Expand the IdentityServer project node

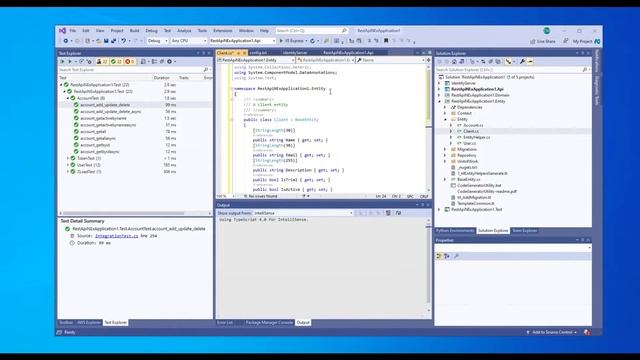[440, 83]
